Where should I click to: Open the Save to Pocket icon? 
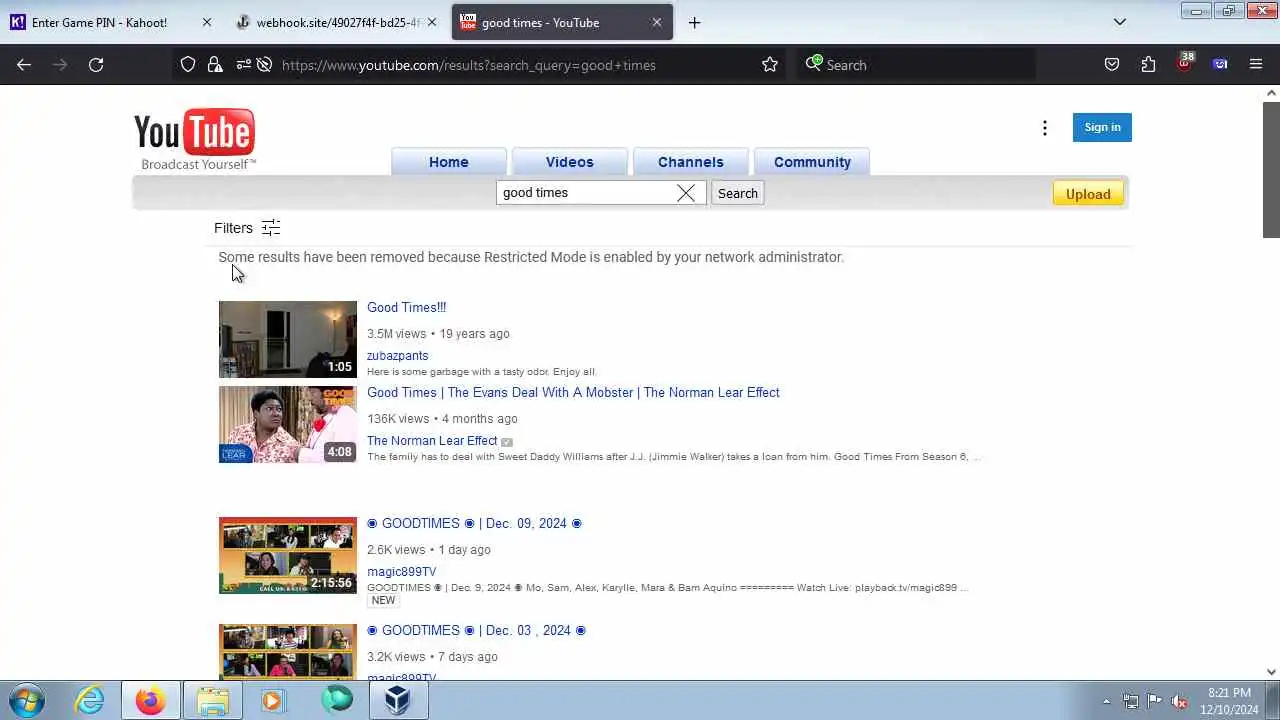pyautogui.click(x=1112, y=65)
